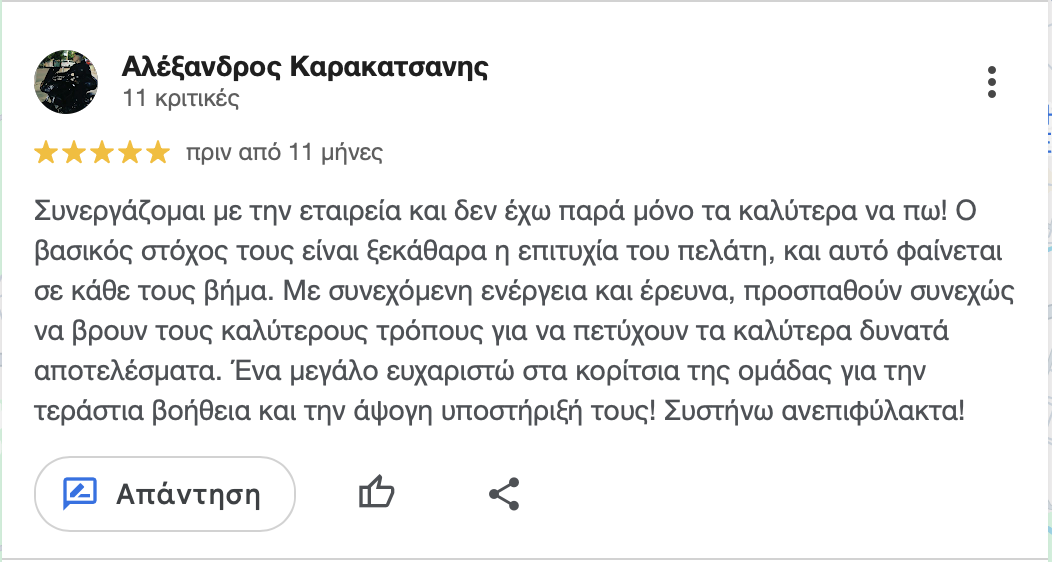1052x562 pixels.
Task: Click the second rating star
Action: tap(74, 153)
